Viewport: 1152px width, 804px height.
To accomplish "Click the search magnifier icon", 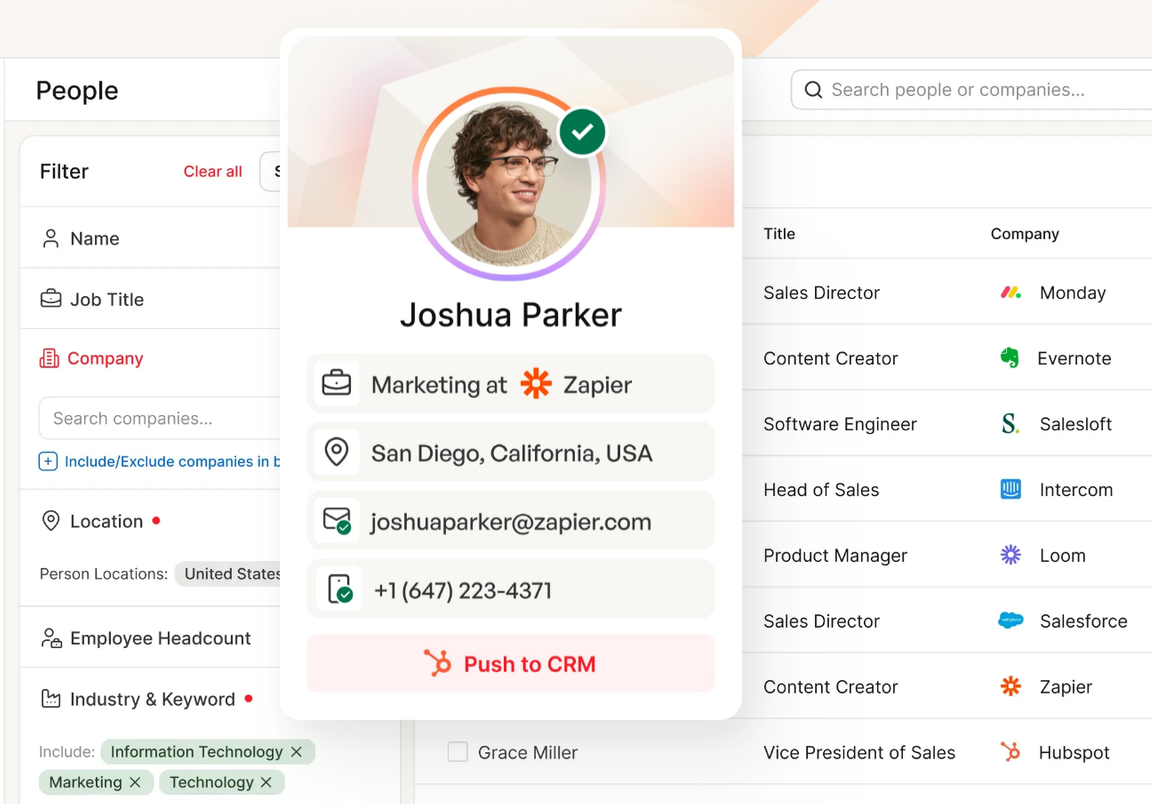I will (x=813, y=90).
